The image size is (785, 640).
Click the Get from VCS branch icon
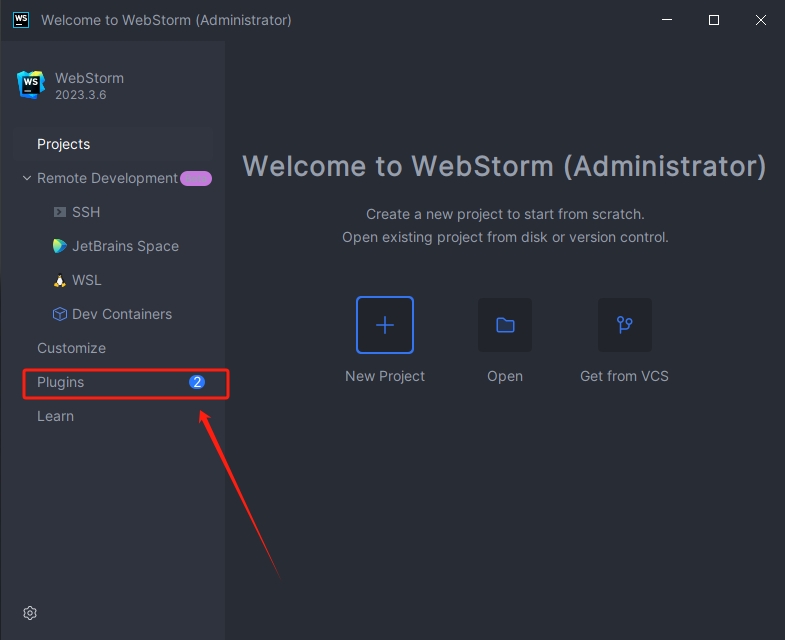click(625, 325)
